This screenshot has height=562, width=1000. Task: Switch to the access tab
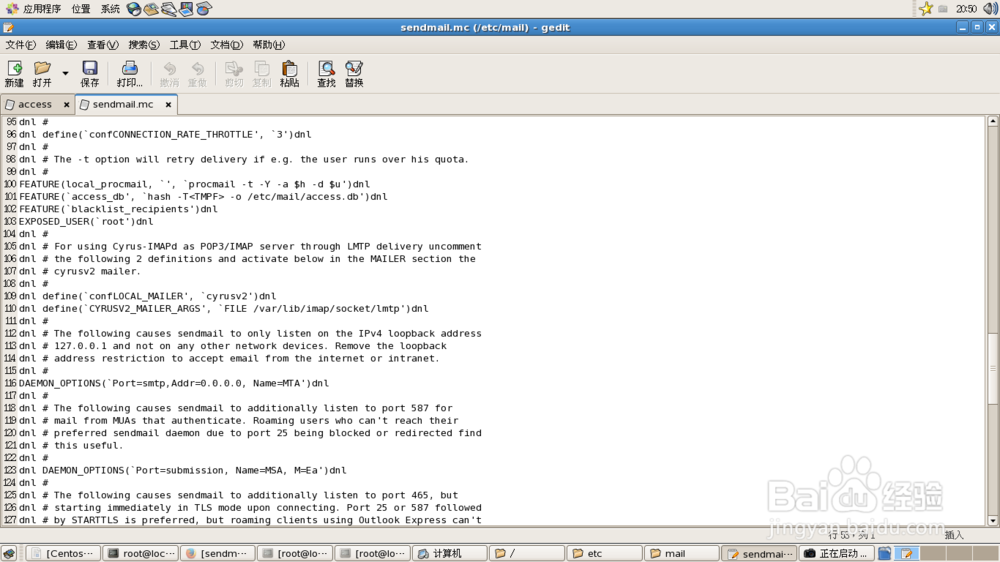tap(34, 104)
